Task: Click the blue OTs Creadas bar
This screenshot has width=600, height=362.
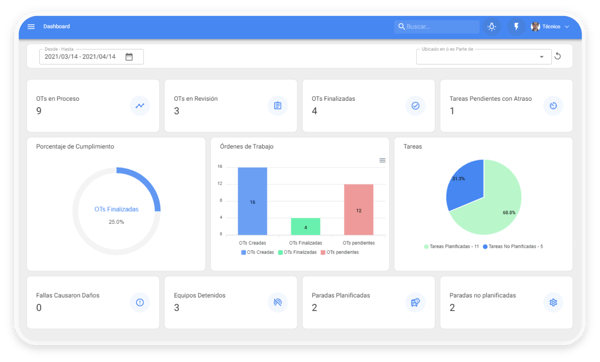Action: coord(253,201)
